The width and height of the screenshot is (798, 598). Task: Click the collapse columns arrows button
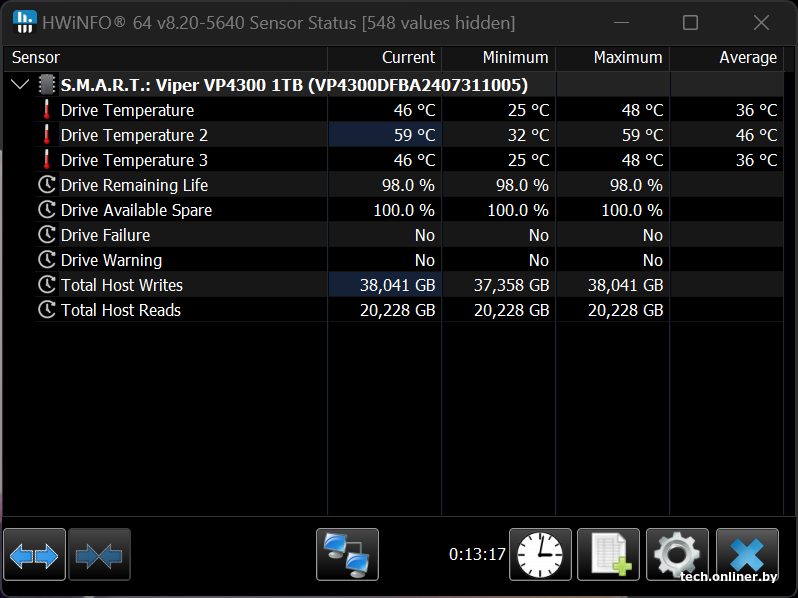[99, 555]
